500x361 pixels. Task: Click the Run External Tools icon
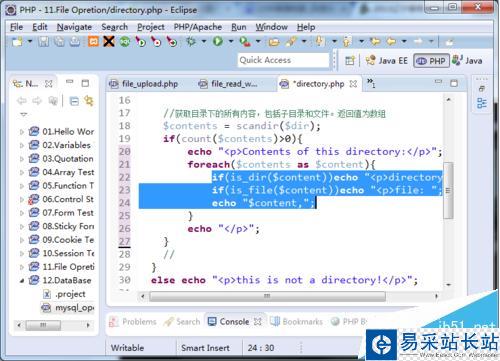coord(245,42)
